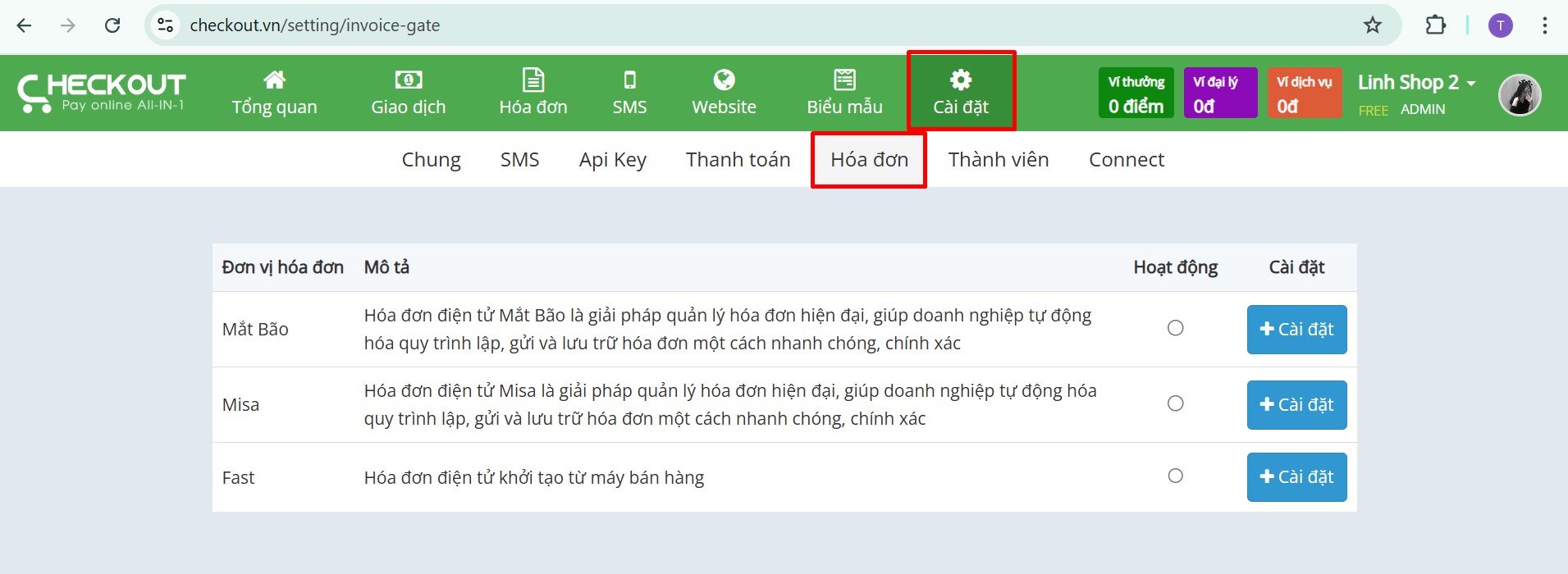The height and width of the screenshot is (574, 1568).
Task: Bookmark this page with star
Action: [1372, 25]
